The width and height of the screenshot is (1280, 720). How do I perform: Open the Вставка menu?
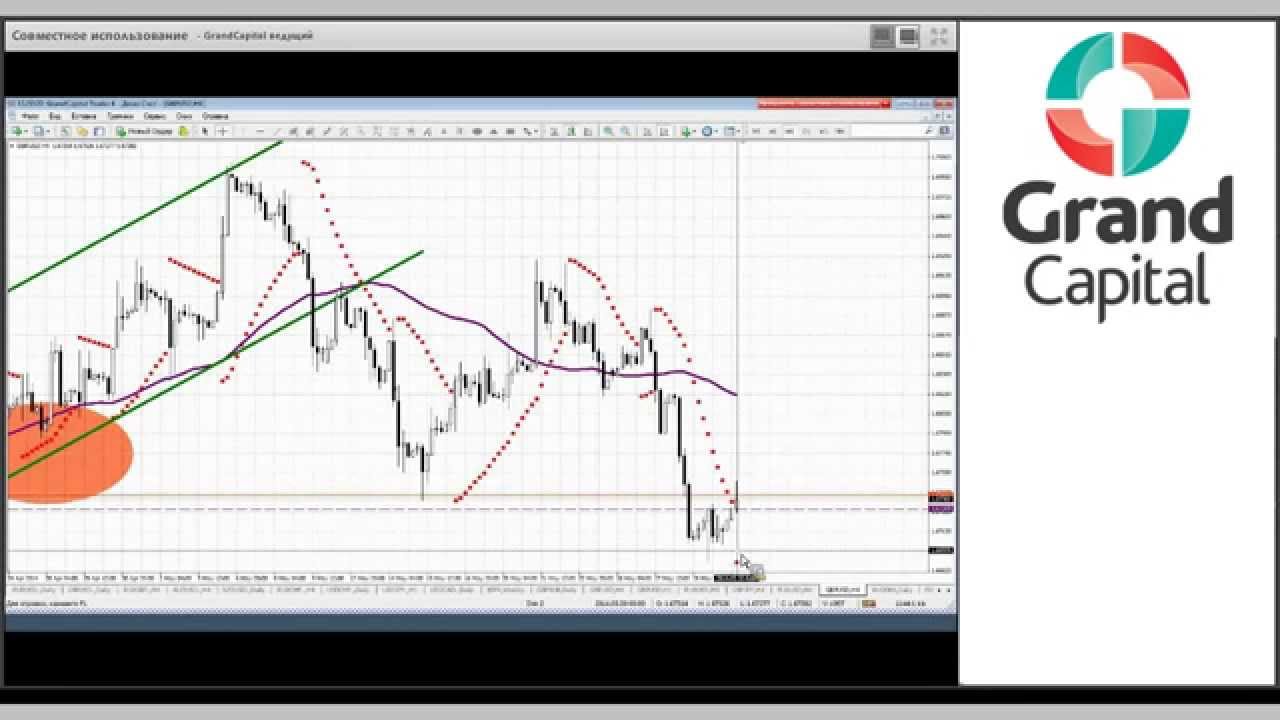[x=83, y=116]
